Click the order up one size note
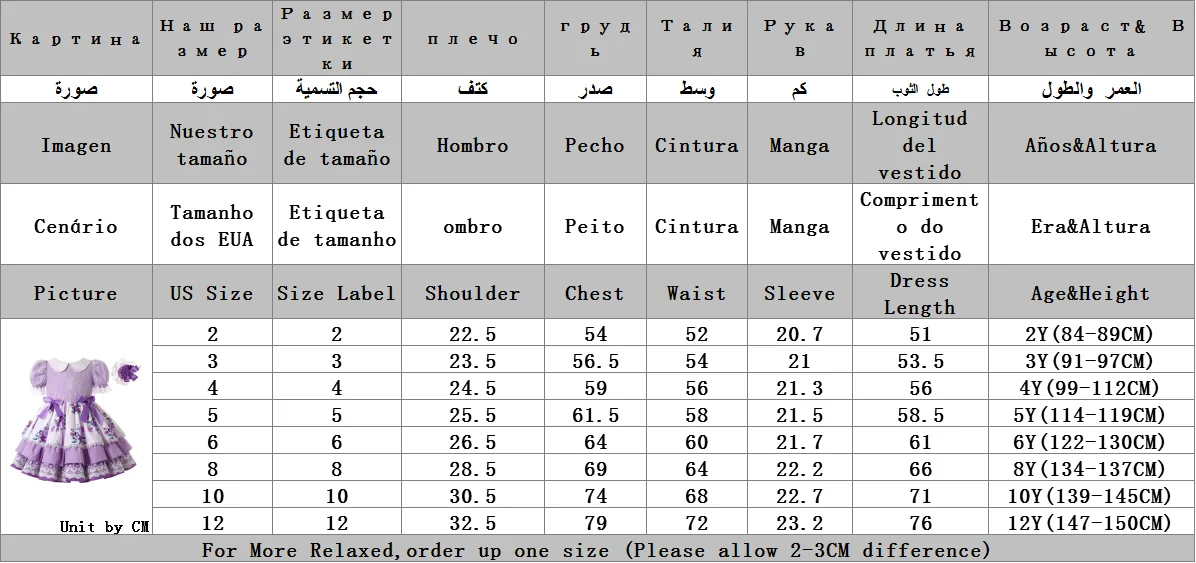Screen dimensions: 1196x563 [x=596, y=550]
